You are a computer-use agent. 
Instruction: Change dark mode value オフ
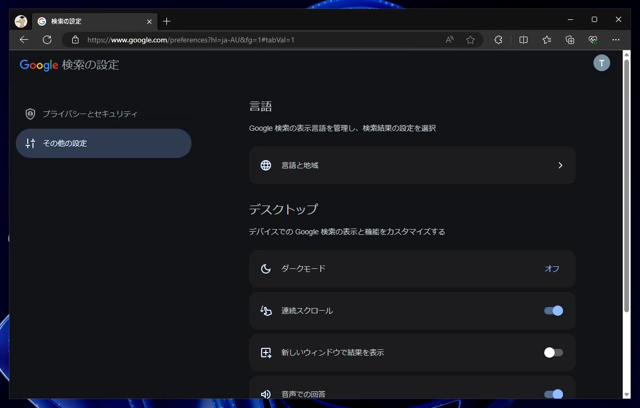tap(552, 269)
